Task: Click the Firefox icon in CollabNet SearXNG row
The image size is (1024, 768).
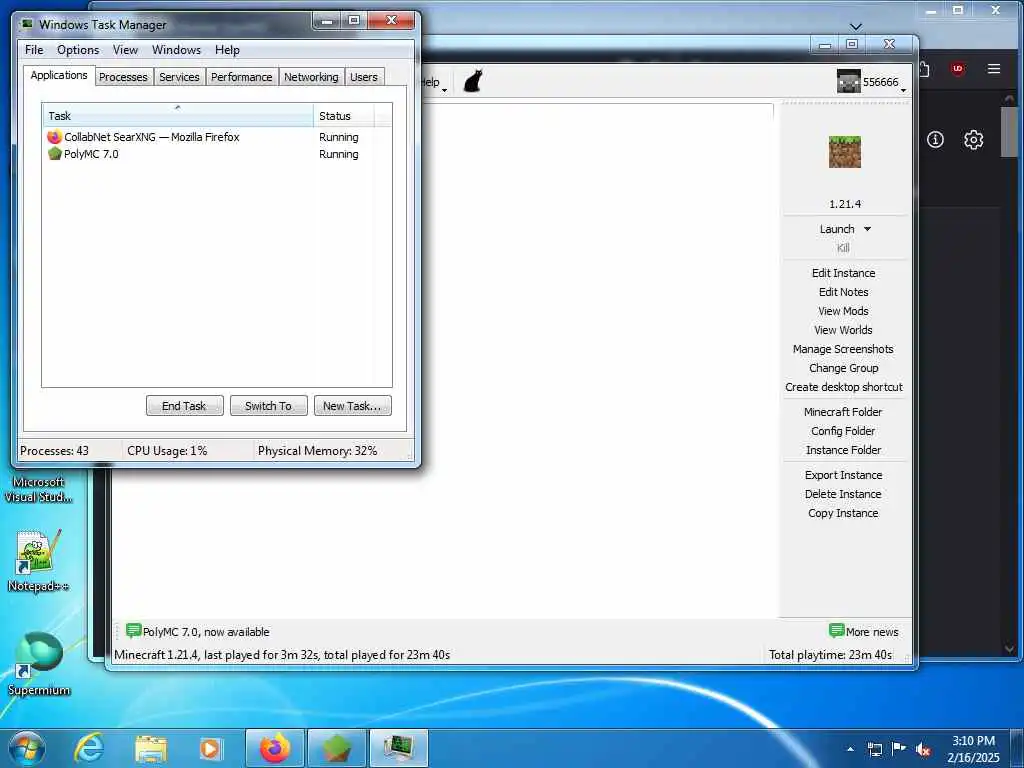Action: [x=54, y=137]
